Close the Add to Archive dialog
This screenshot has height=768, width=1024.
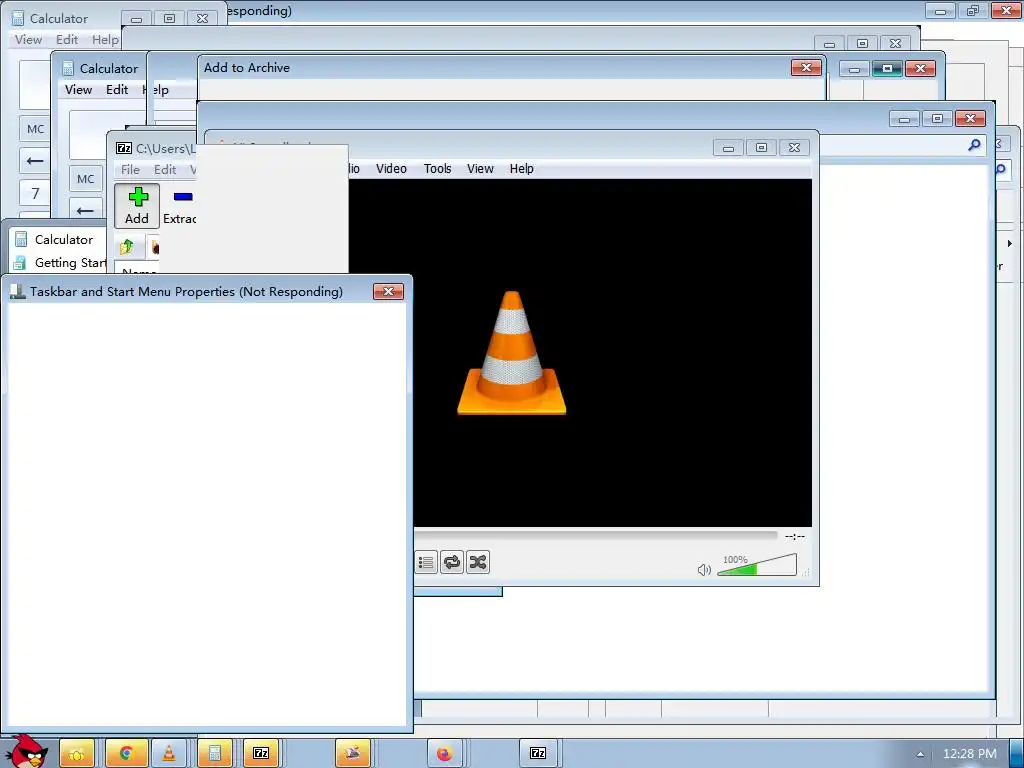coord(807,67)
